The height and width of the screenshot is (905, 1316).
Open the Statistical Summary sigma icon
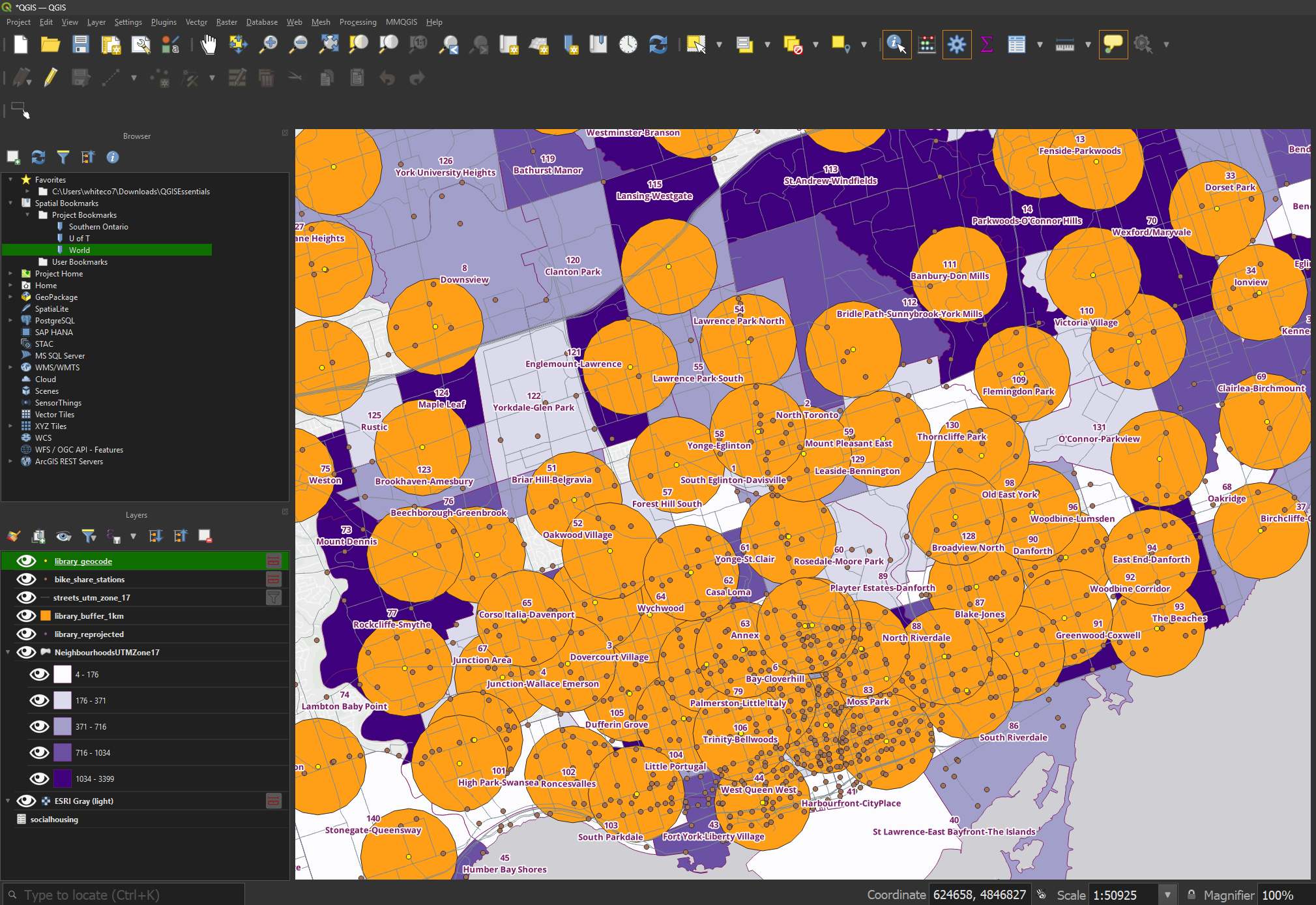pos(987,44)
